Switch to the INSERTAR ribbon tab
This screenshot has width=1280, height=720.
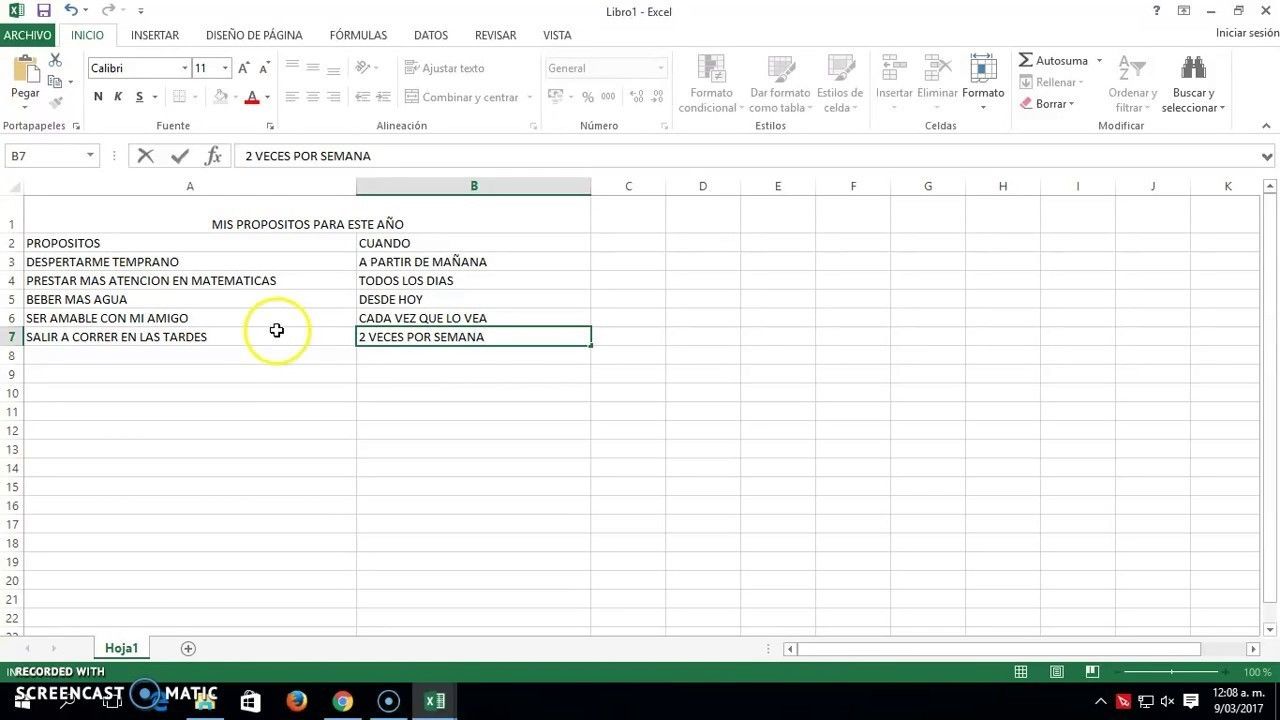155,35
